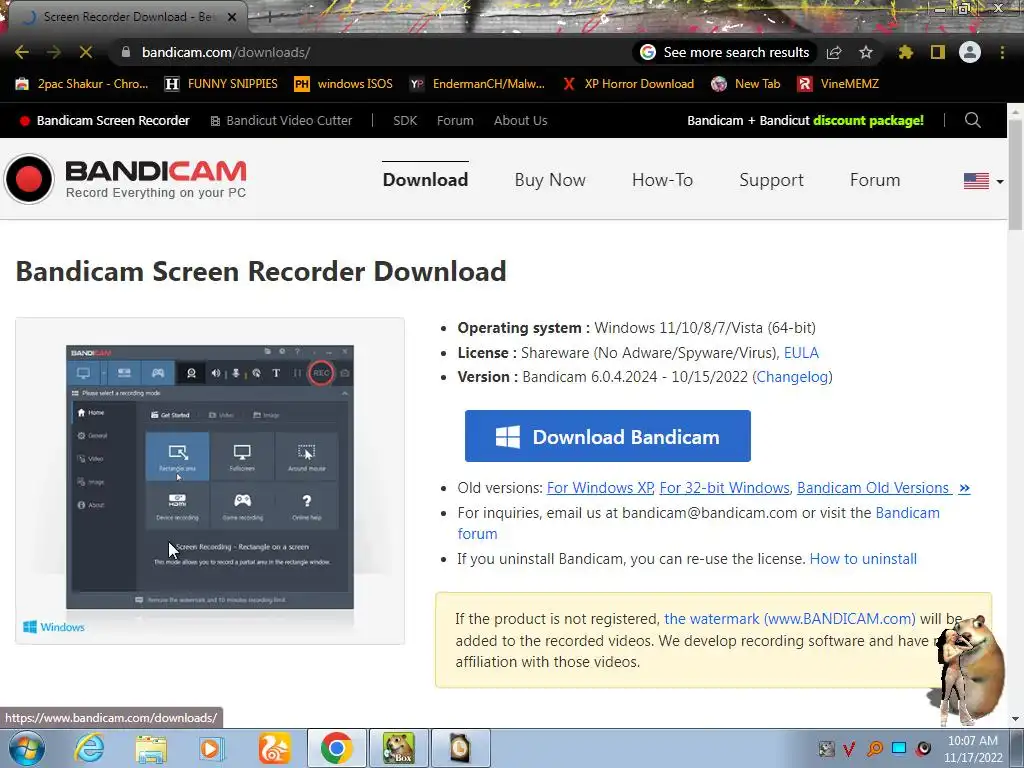Image resolution: width=1024 pixels, height=768 pixels.
Task: Open the How-To nav item
Action: 662,180
